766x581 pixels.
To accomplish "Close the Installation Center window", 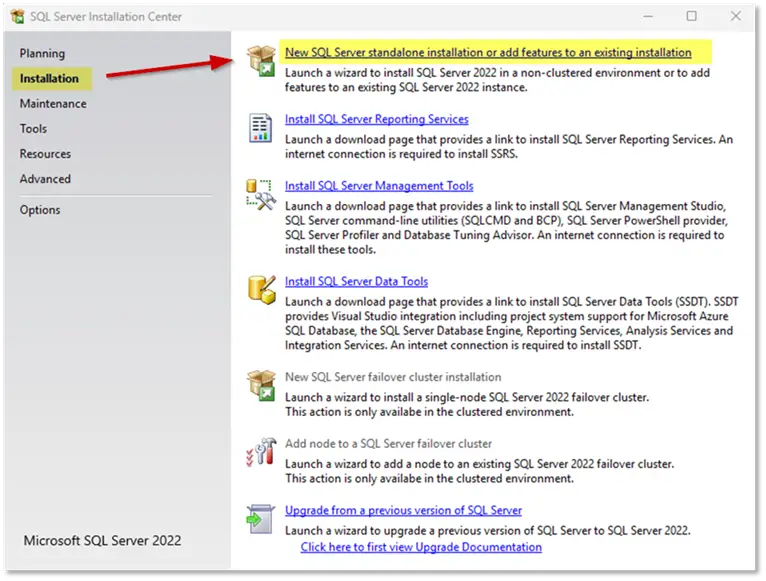I will [x=736, y=16].
